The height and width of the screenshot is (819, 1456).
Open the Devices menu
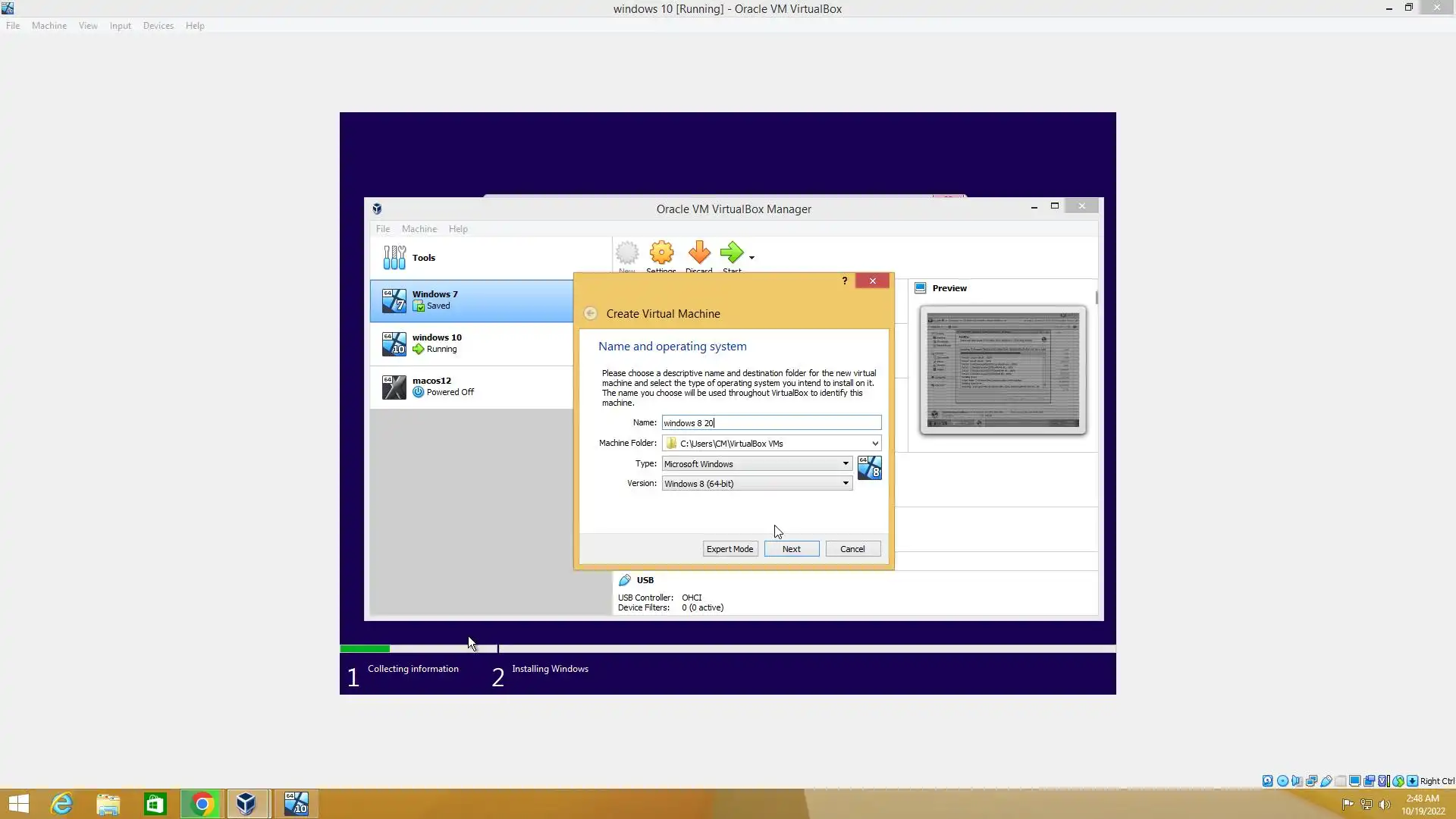(x=158, y=26)
